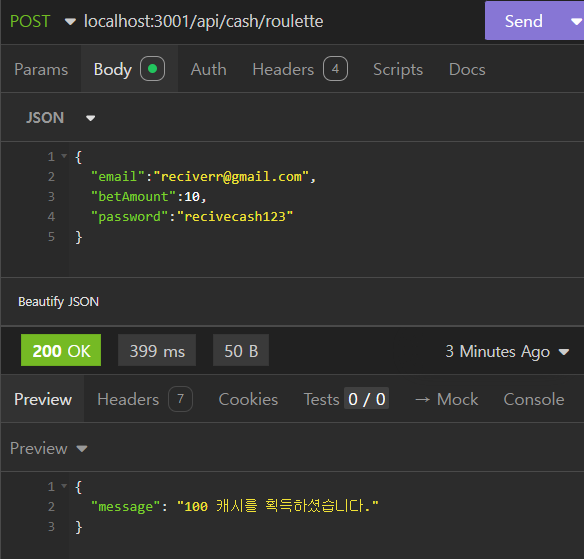
Task: Click the → Mock tab
Action: pyautogui.click(x=447, y=399)
